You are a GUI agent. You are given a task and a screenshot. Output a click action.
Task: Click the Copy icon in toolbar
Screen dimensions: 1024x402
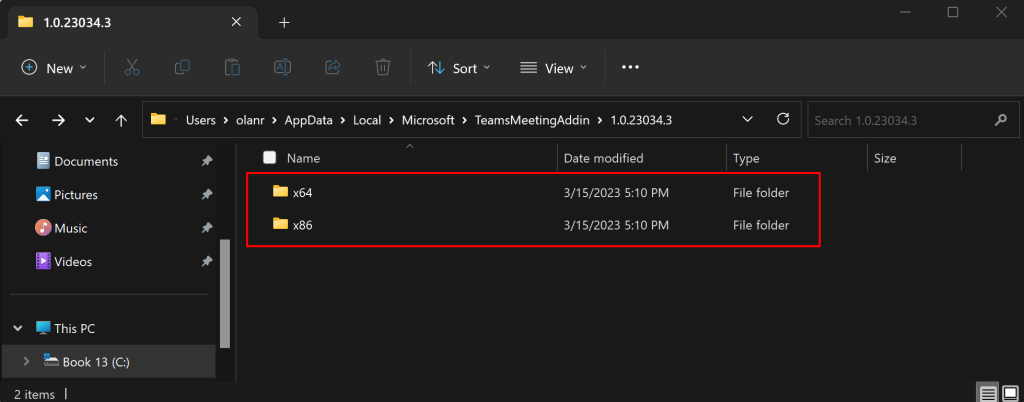point(182,68)
